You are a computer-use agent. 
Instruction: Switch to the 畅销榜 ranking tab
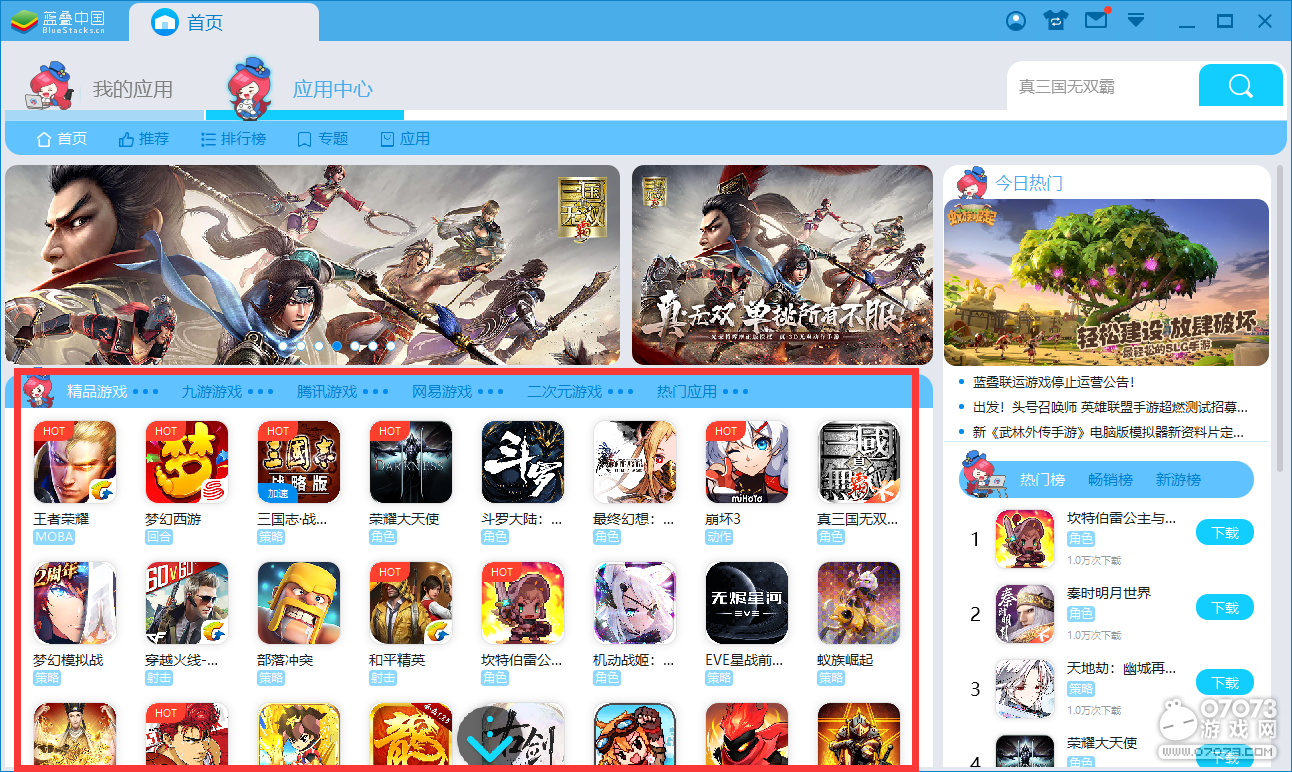click(x=1110, y=480)
